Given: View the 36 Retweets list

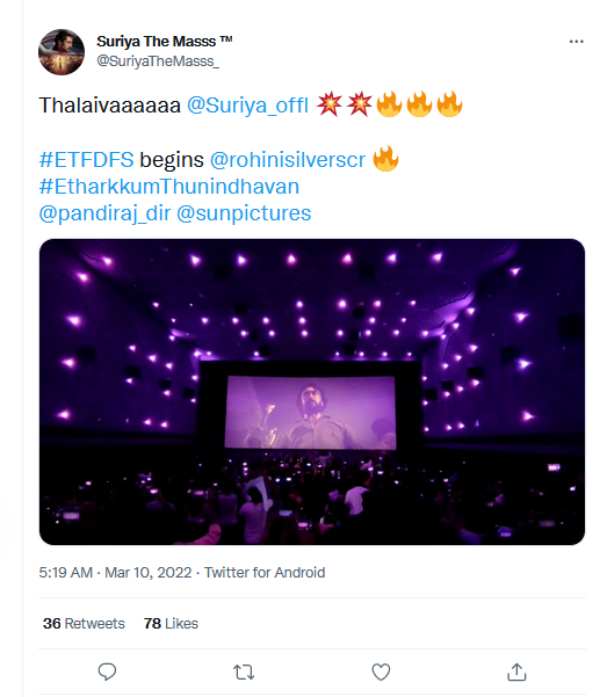Looking at the screenshot, I should 83,623.
